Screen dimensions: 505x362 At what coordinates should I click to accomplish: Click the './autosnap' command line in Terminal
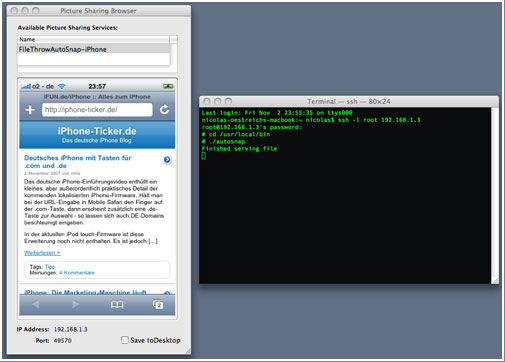[223, 141]
